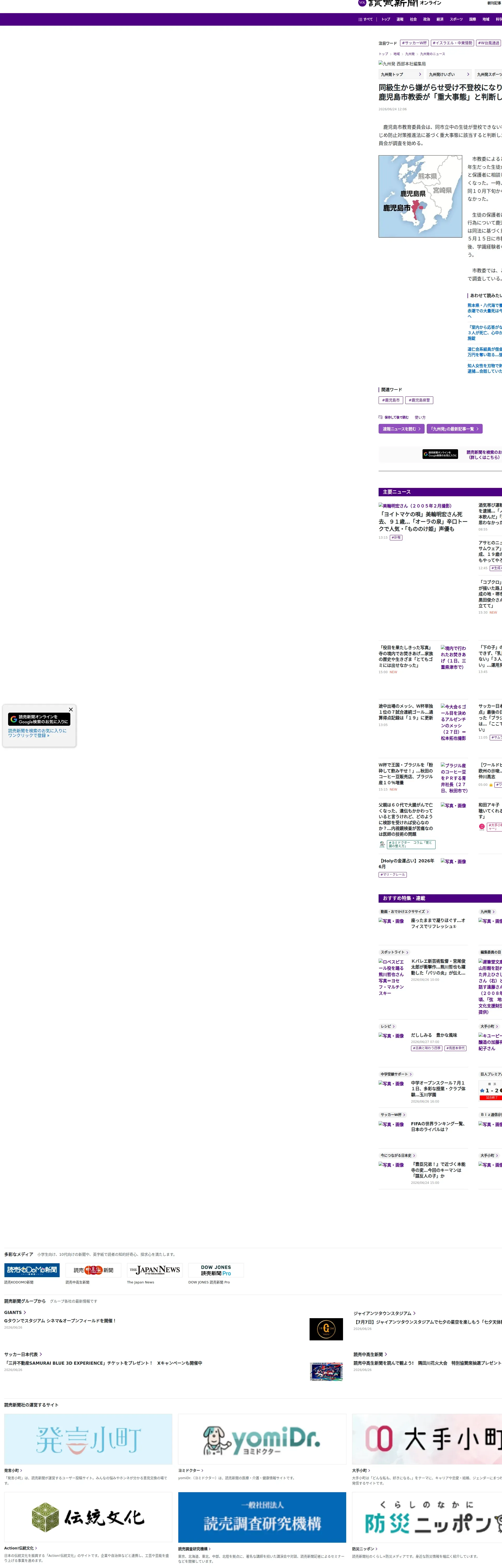Click the Kagoshima city map image
Image resolution: width=502 pixels, height=1568 pixels.
420,197
